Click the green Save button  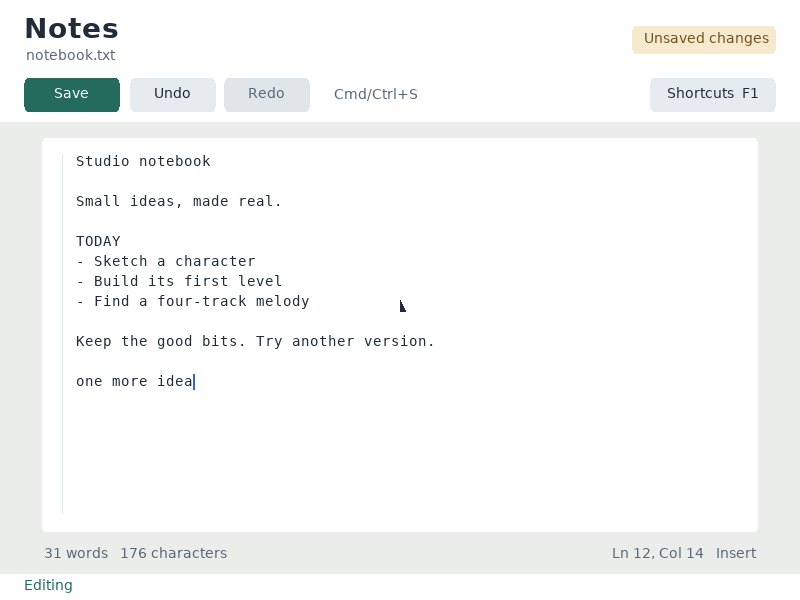point(72,94)
